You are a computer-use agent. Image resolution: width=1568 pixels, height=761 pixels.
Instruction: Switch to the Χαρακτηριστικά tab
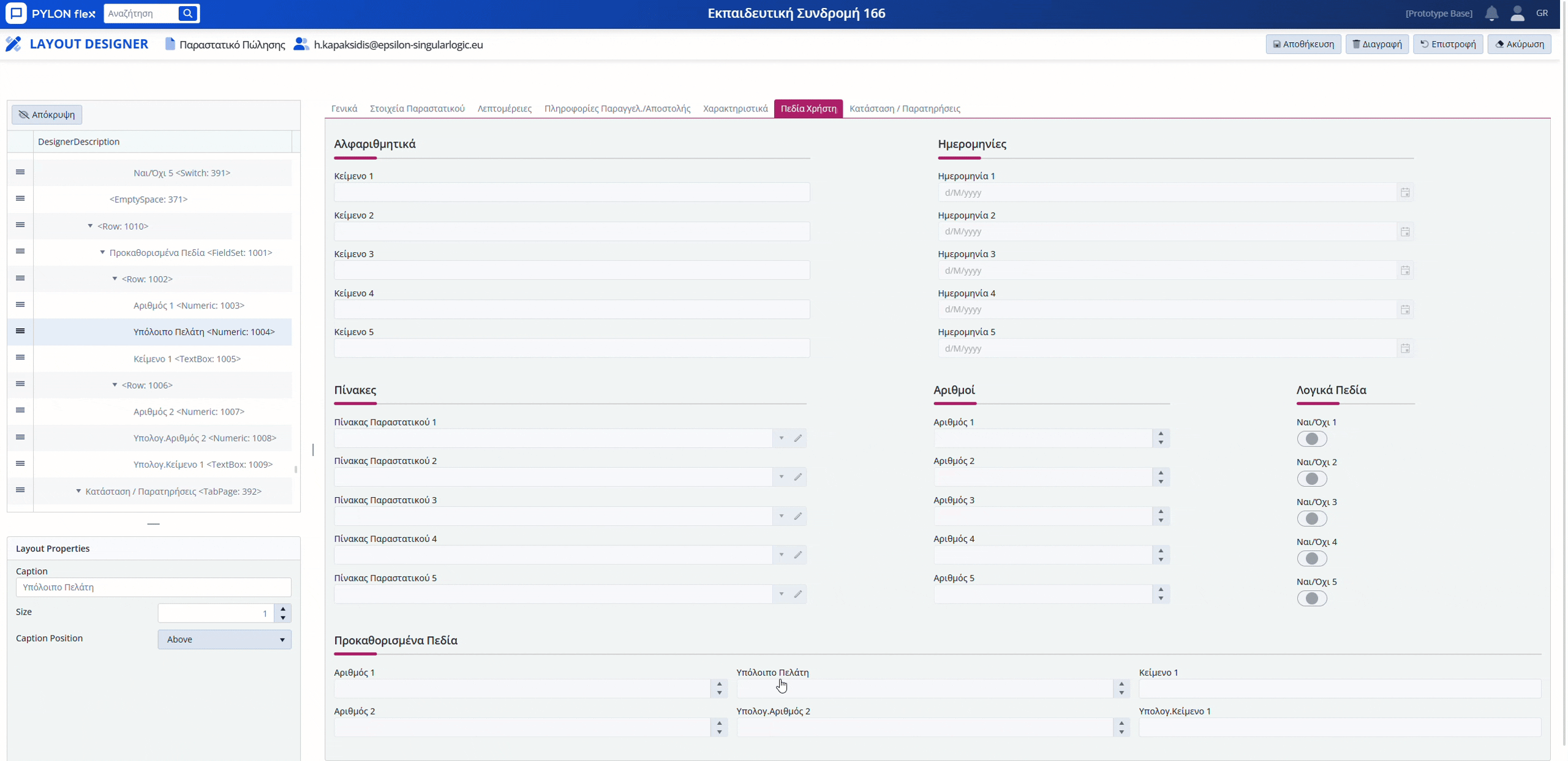(735, 108)
